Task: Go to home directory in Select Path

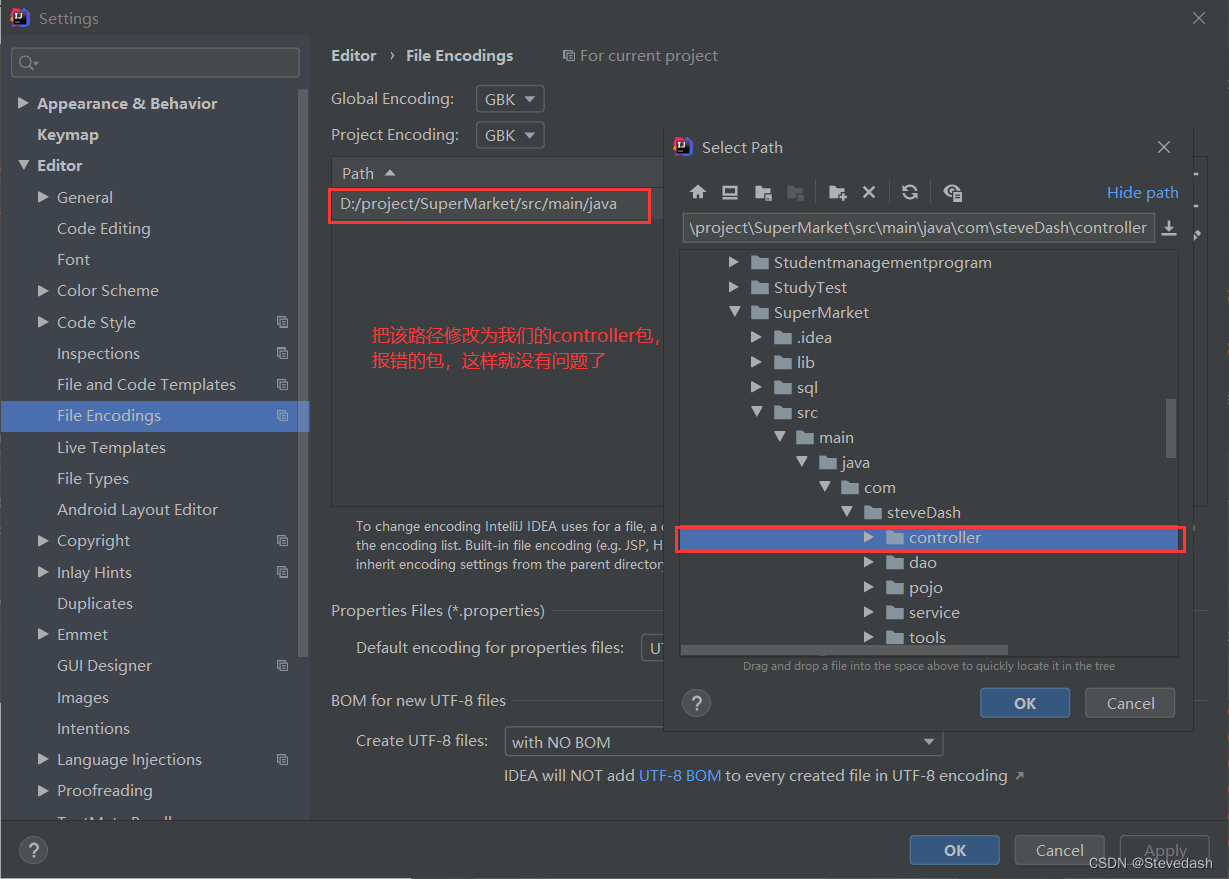Action: 698,192
